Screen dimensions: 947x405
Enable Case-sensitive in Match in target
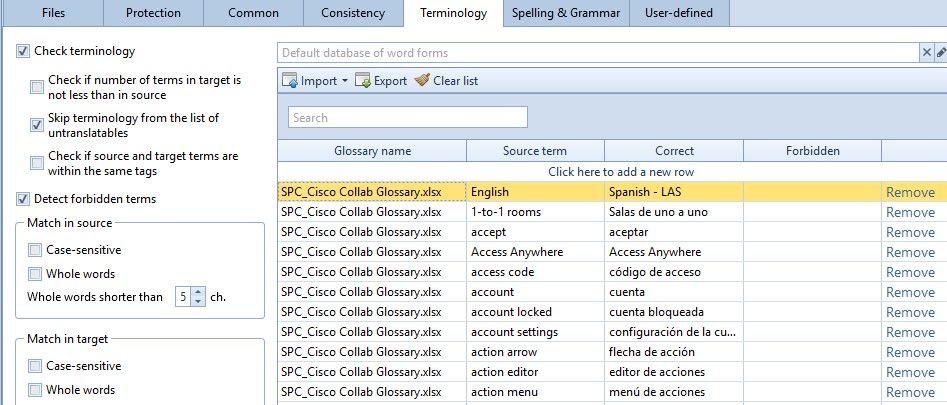[x=35, y=366]
